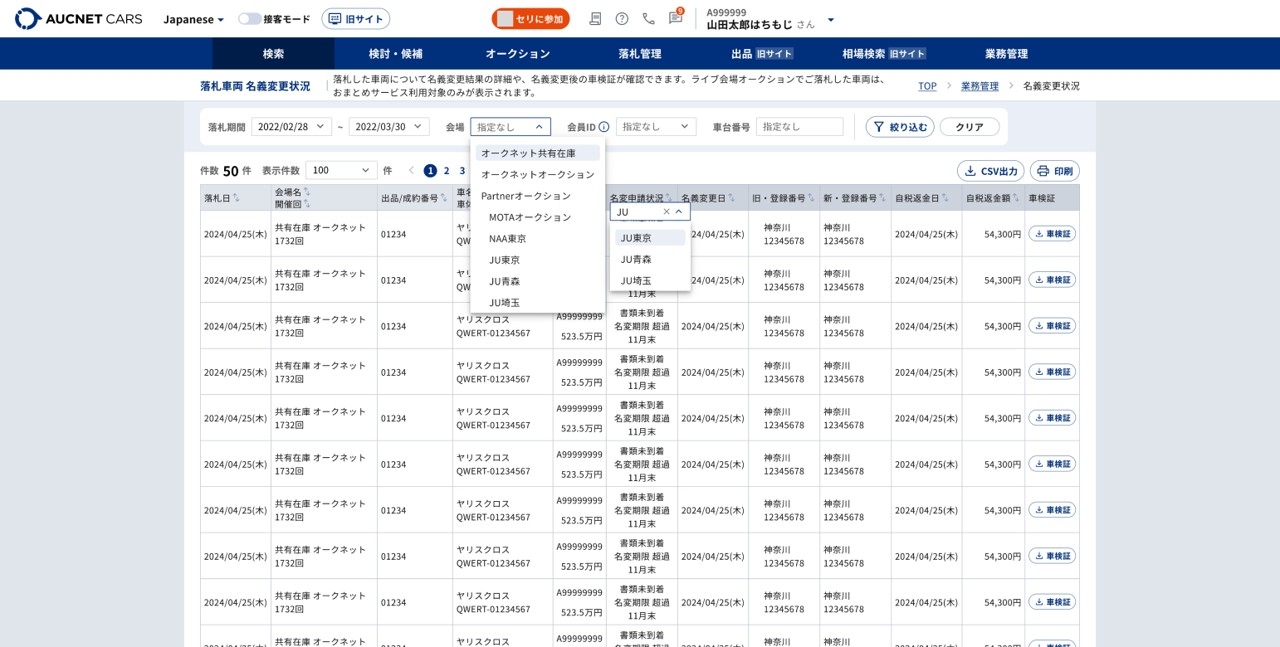Open the start date 2022/02/28 picker
This screenshot has width=1280, height=647.
pos(291,127)
